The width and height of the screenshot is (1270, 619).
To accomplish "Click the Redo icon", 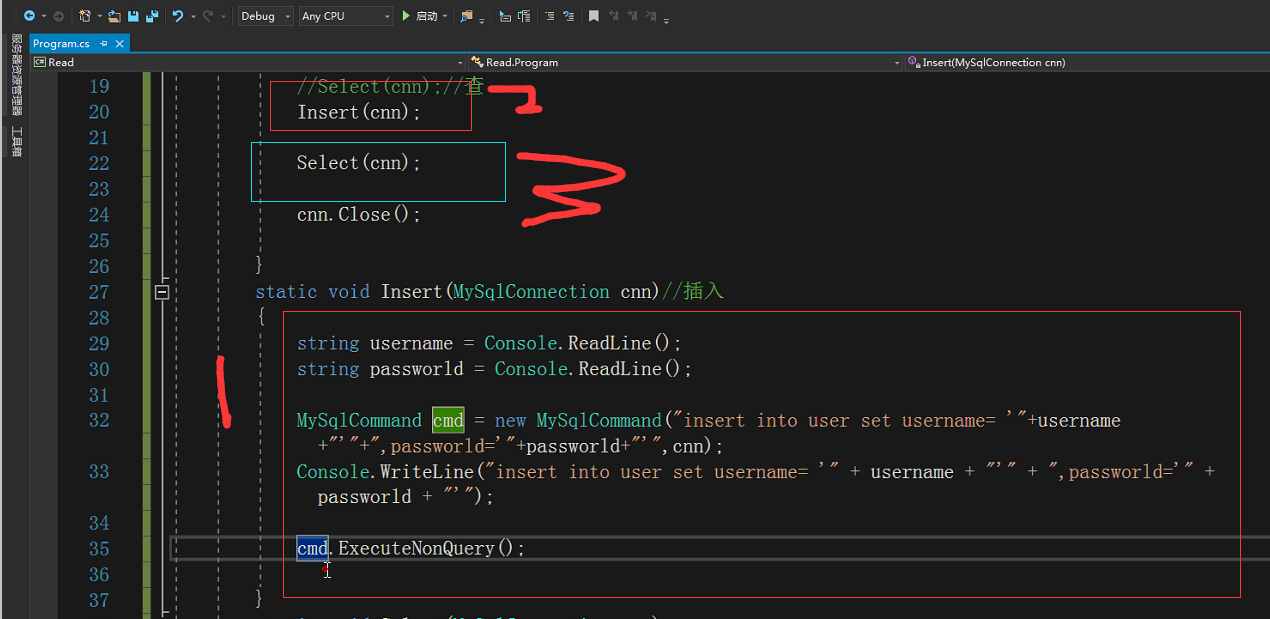I will coord(208,16).
